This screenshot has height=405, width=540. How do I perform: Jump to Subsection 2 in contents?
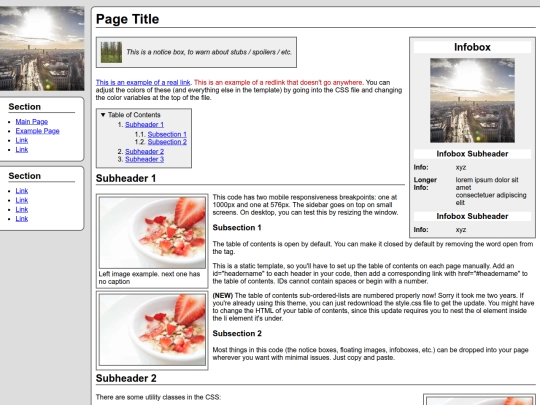coord(167,142)
